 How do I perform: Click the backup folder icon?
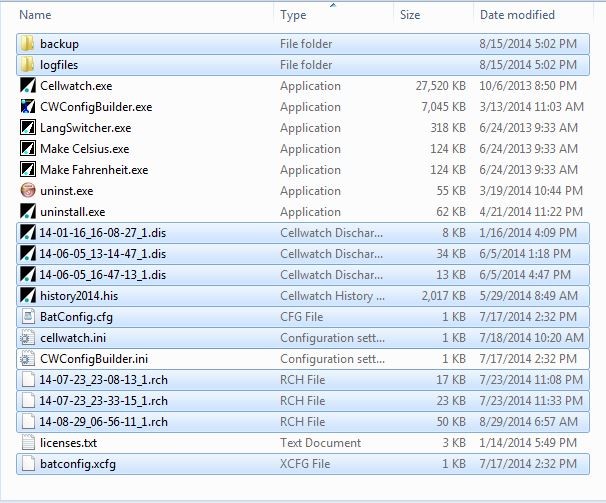click(x=28, y=44)
